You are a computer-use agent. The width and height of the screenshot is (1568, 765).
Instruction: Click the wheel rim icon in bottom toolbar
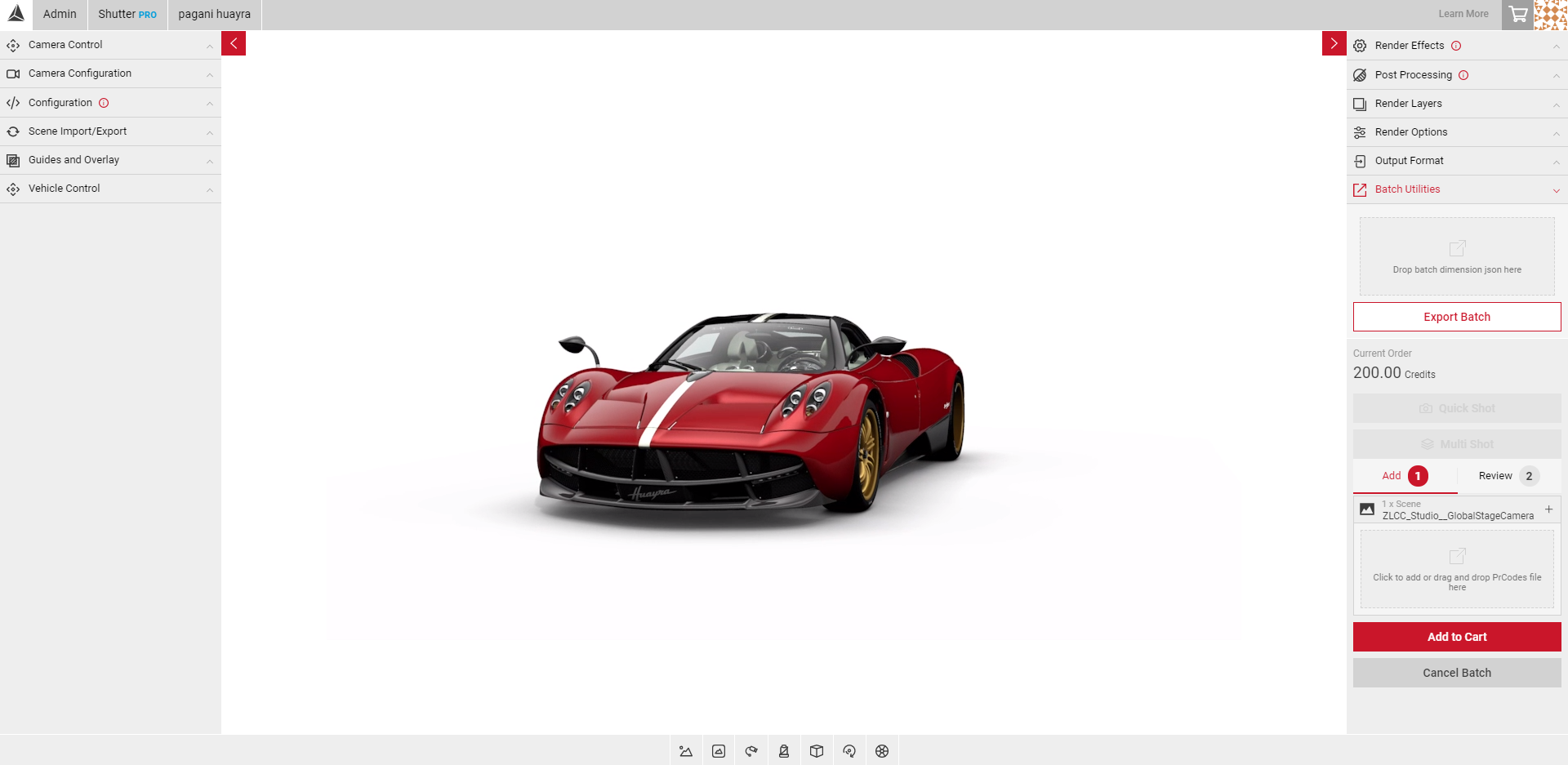point(882,751)
